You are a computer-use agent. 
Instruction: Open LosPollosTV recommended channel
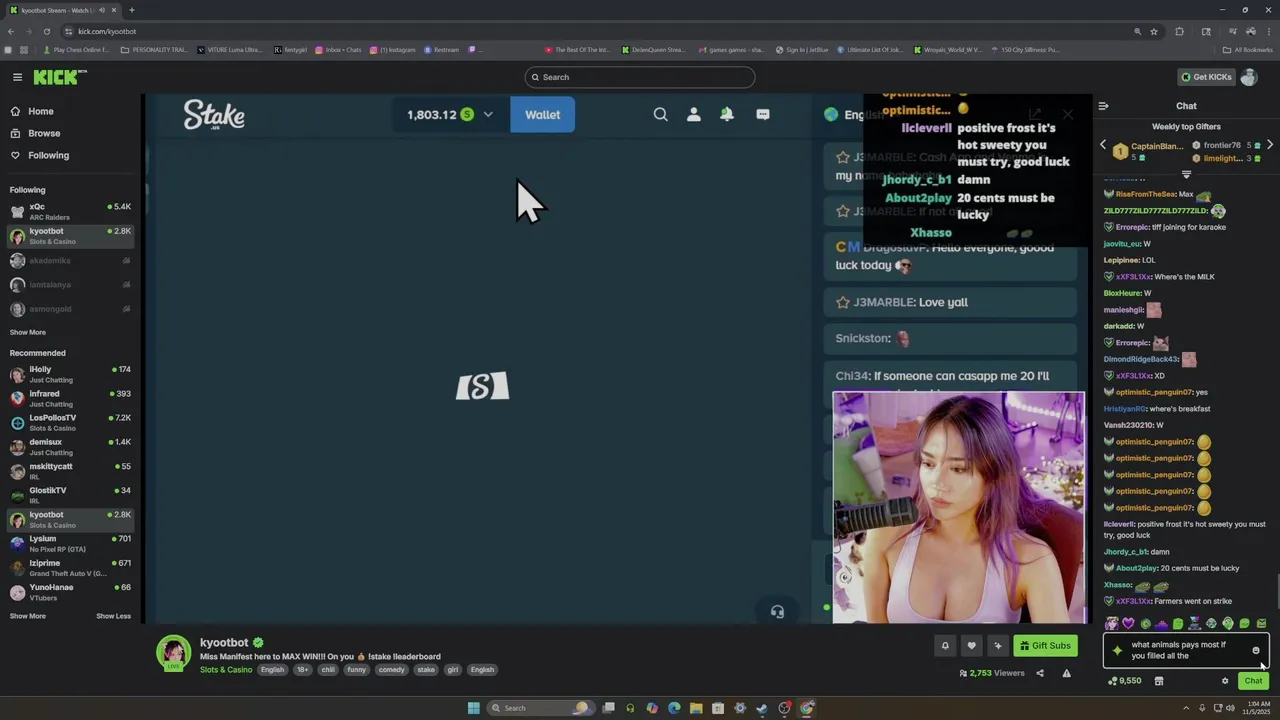(x=70, y=422)
